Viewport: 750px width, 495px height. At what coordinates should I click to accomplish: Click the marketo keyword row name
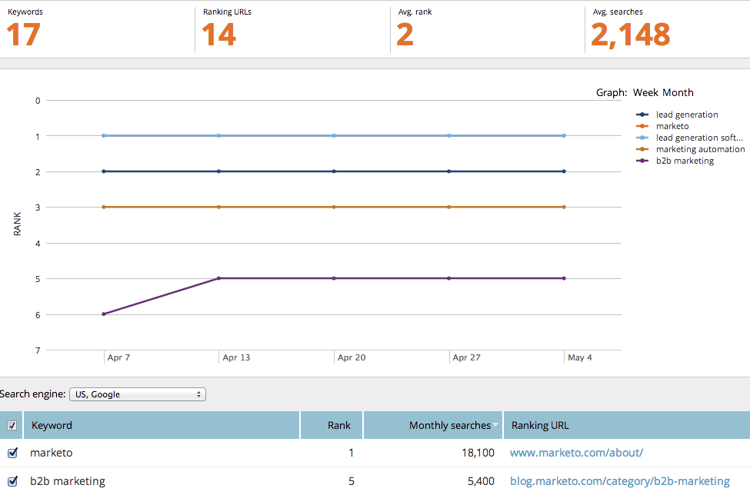[51, 452]
